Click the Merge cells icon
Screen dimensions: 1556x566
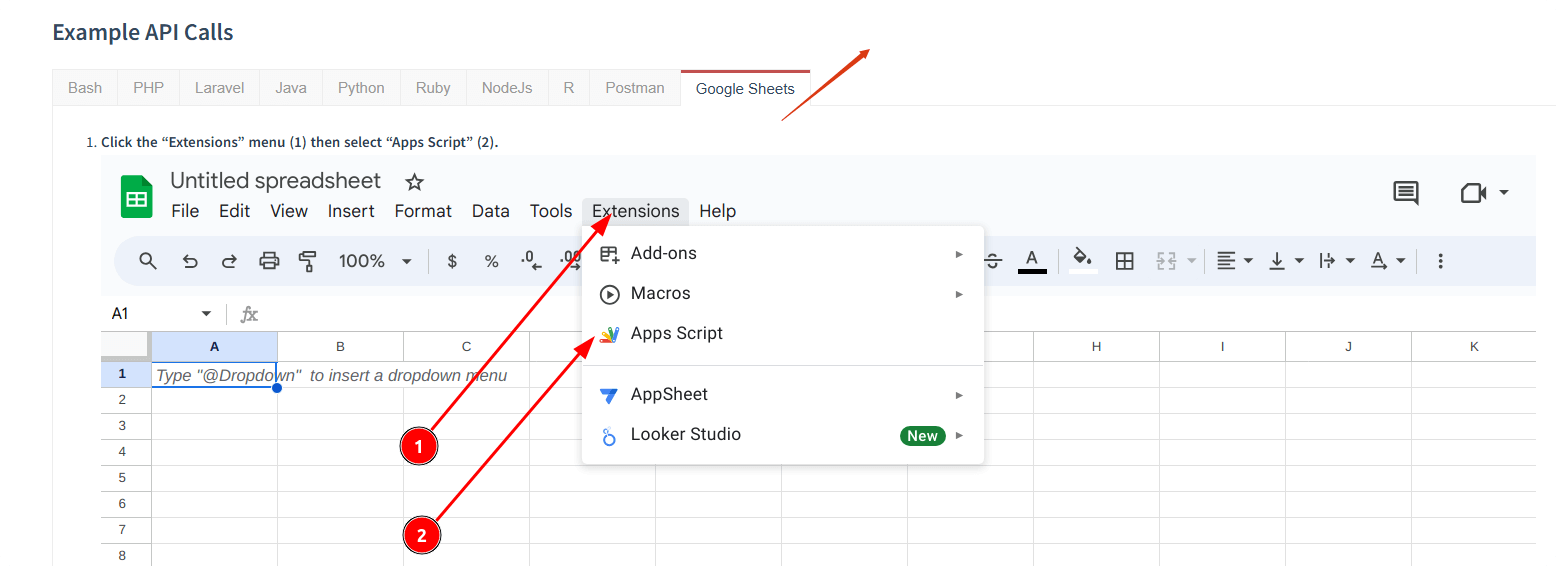[1166, 261]
